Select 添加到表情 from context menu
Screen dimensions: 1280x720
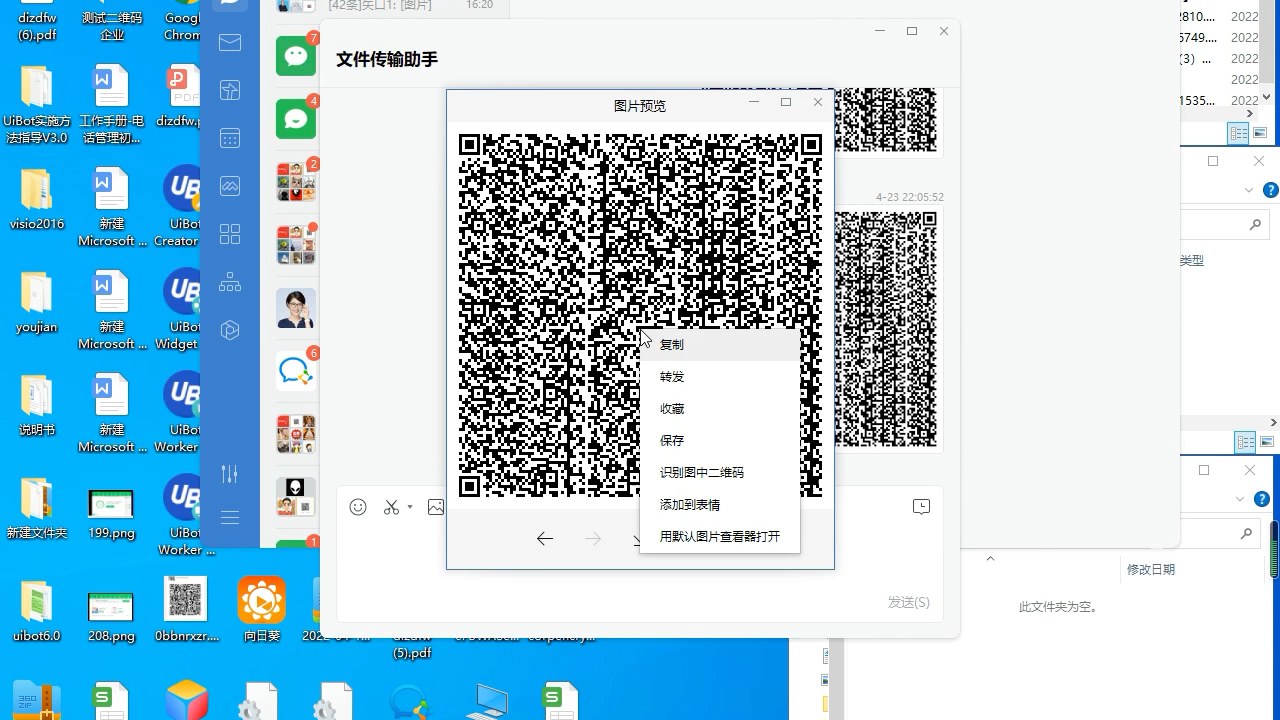coord(720,504)
